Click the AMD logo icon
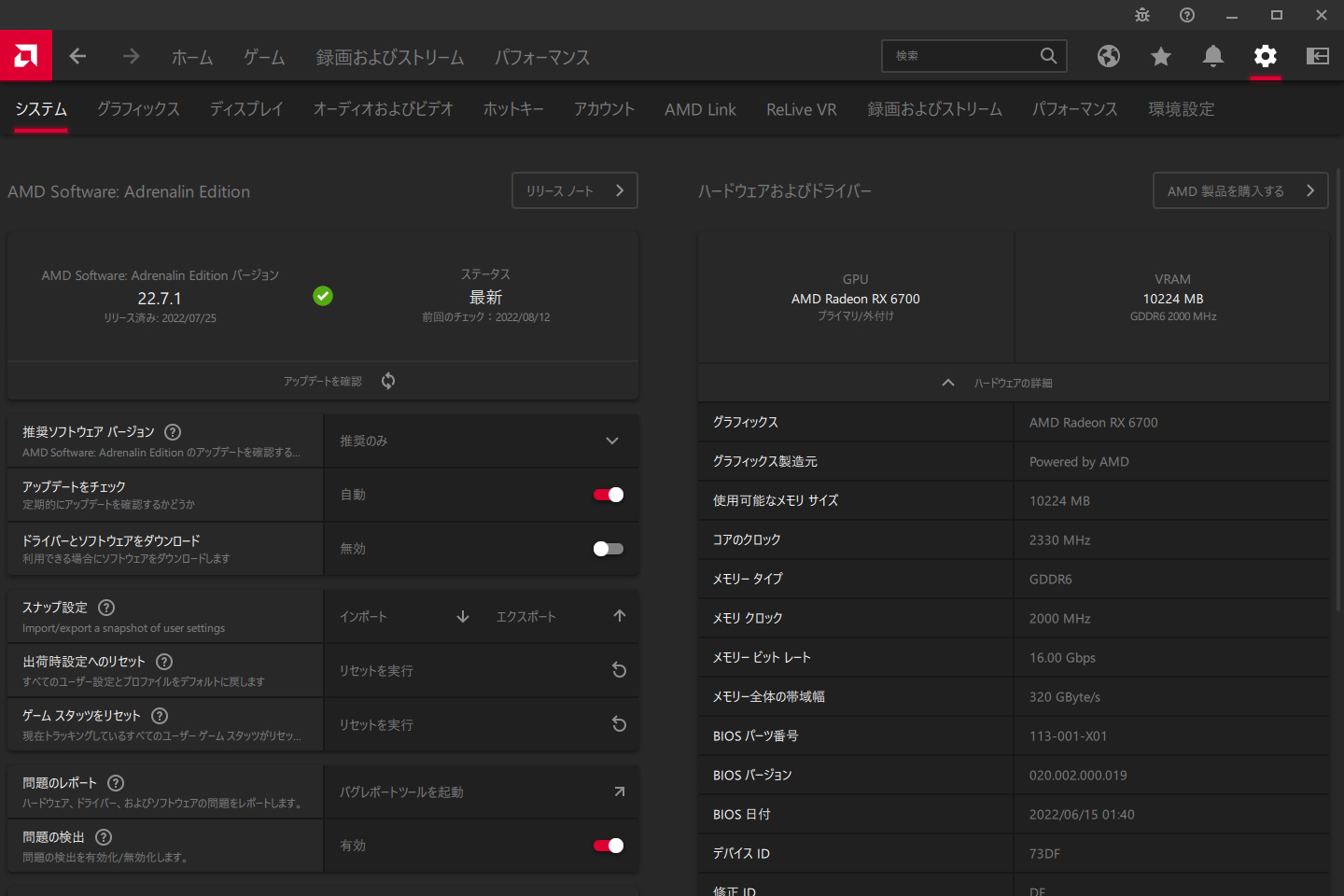This screenshot has width=1344, height=896. point(26,56)
